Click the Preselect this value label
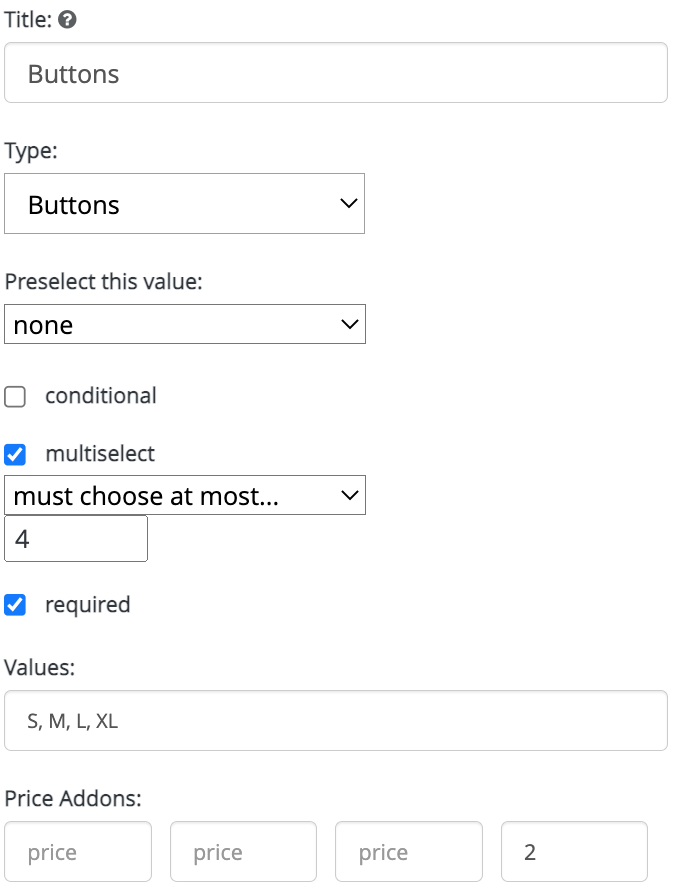Screen dimensions: 678x892 tap(104, 282)
